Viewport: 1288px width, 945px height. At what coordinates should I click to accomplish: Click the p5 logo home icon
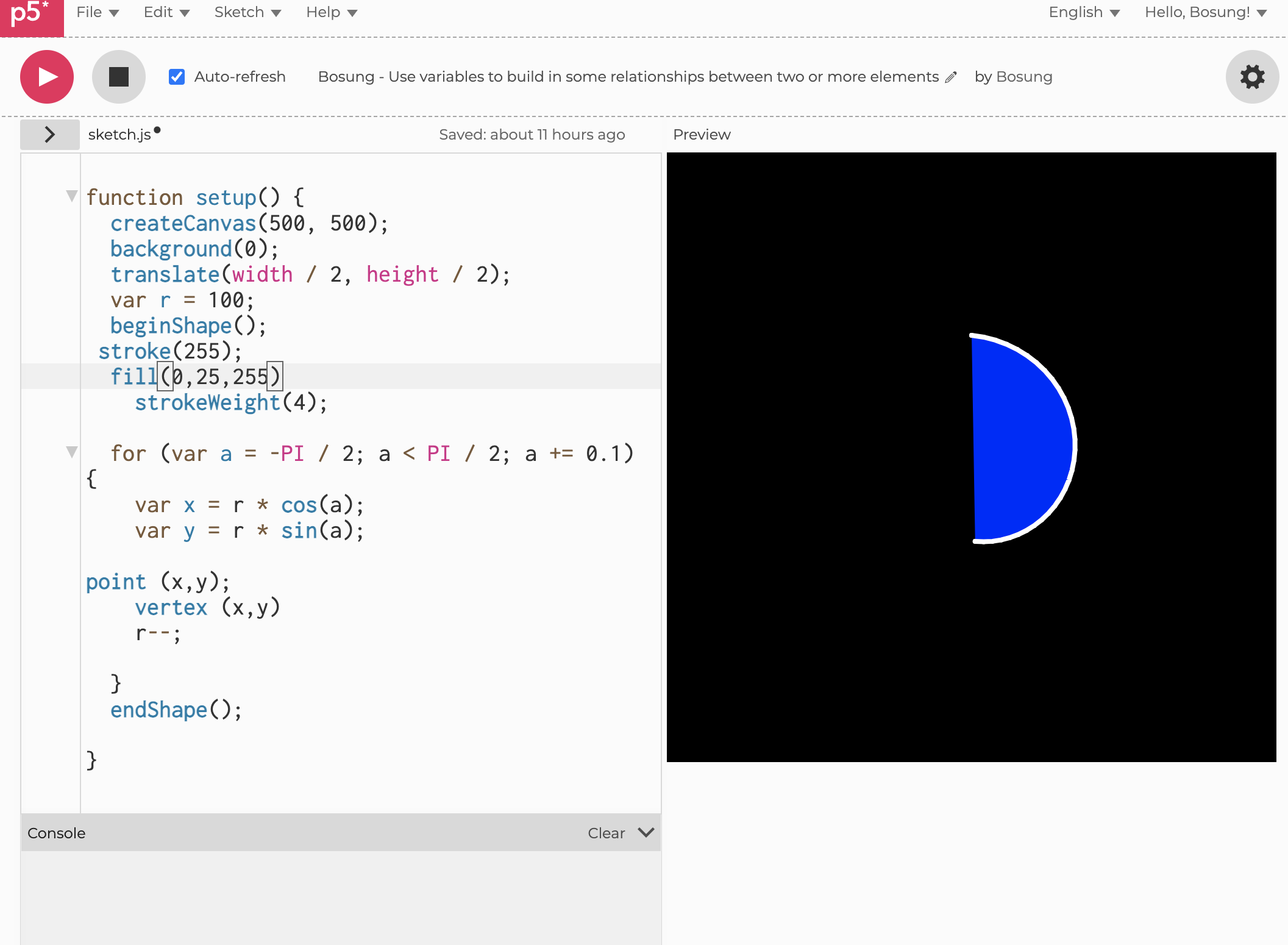click(x=30, y=16)
